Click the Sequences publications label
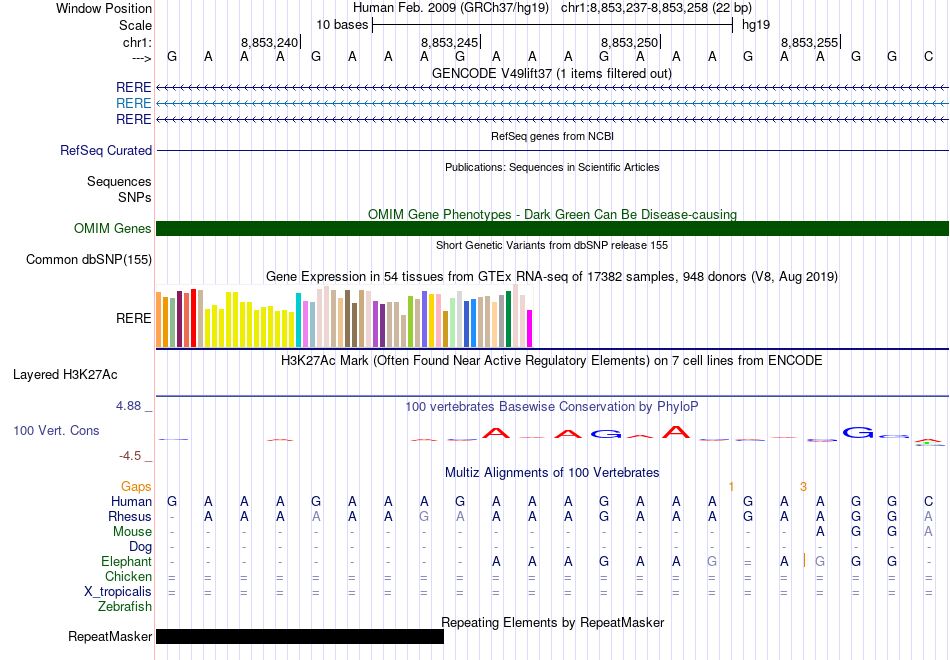The height and width of the screenshot is (660, 950). [119, 182]
